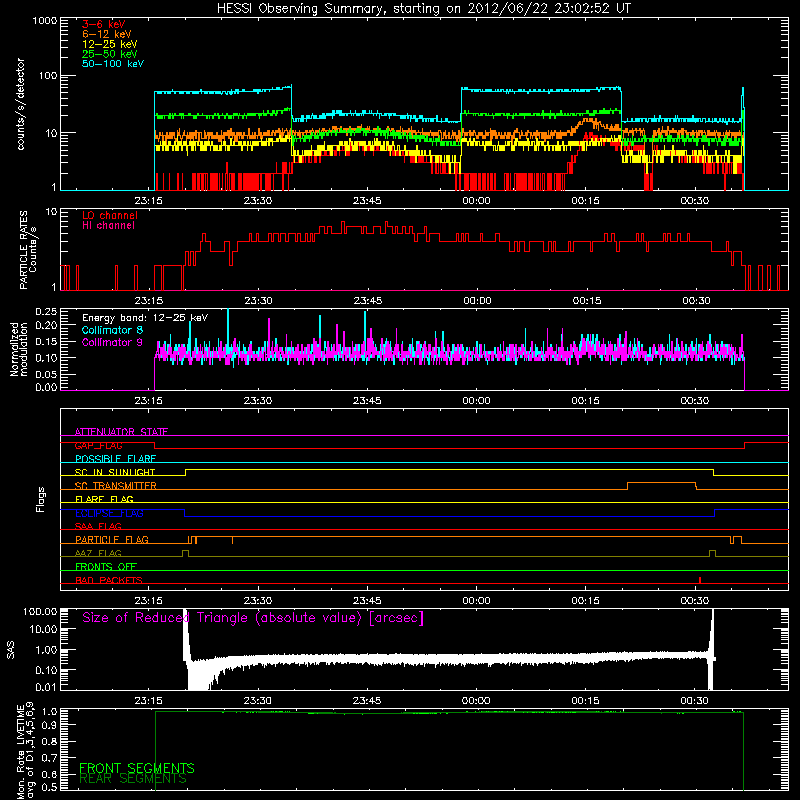This screenshot has width=800, height=800.
Task: Click the counts/s/detector axis label
Action: [x=21, y=104]
